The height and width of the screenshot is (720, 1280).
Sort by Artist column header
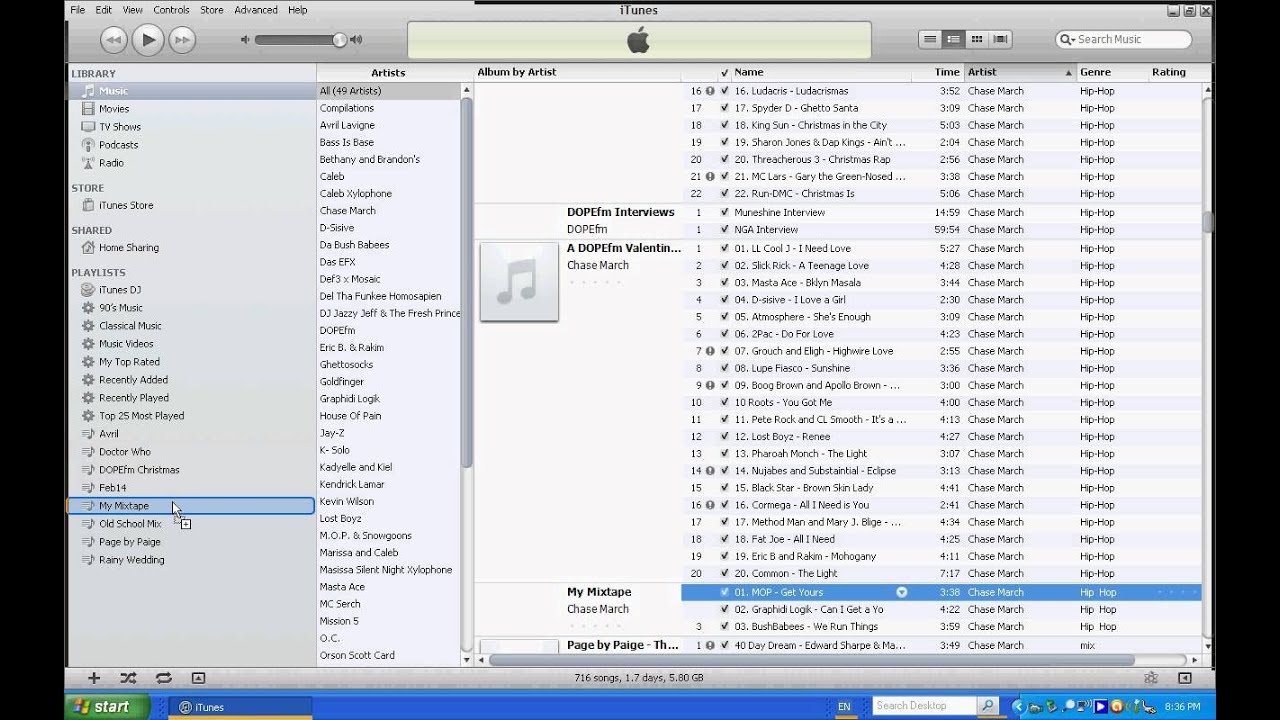tap(1020, 72)
